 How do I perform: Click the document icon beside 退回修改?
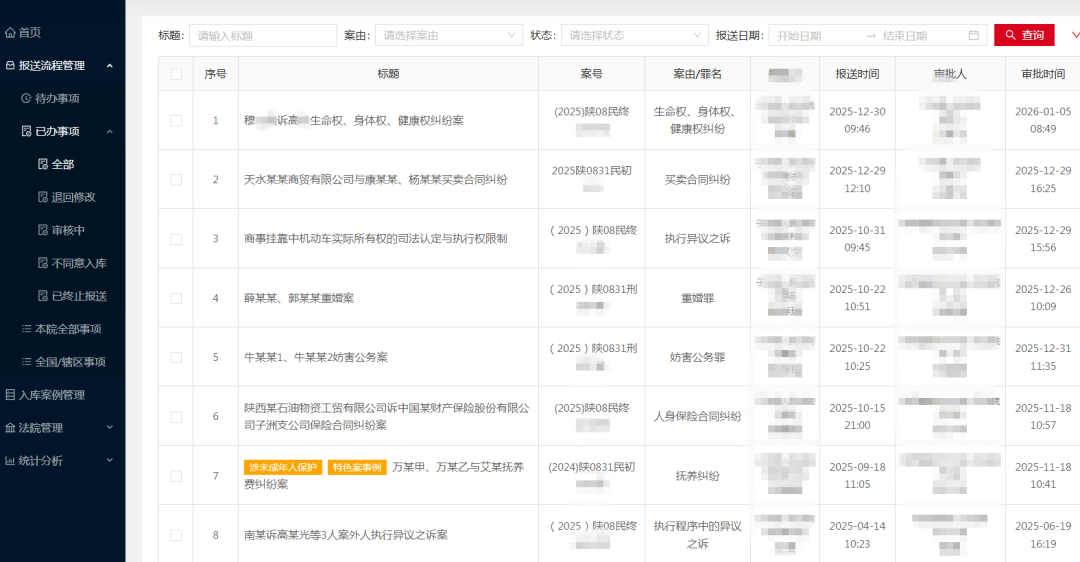42,197
